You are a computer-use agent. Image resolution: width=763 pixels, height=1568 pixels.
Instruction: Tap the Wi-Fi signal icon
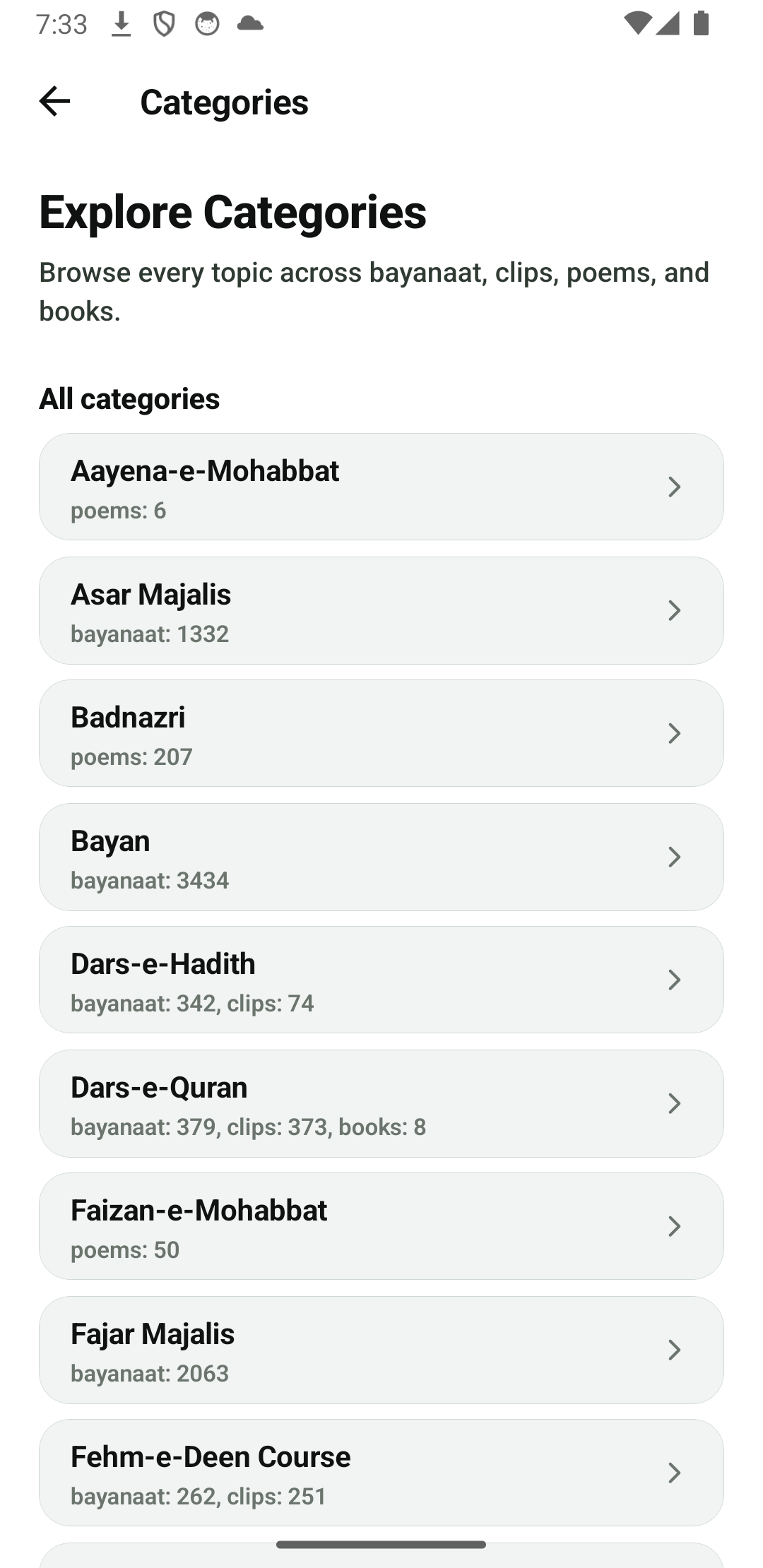[x=638, y=23]
